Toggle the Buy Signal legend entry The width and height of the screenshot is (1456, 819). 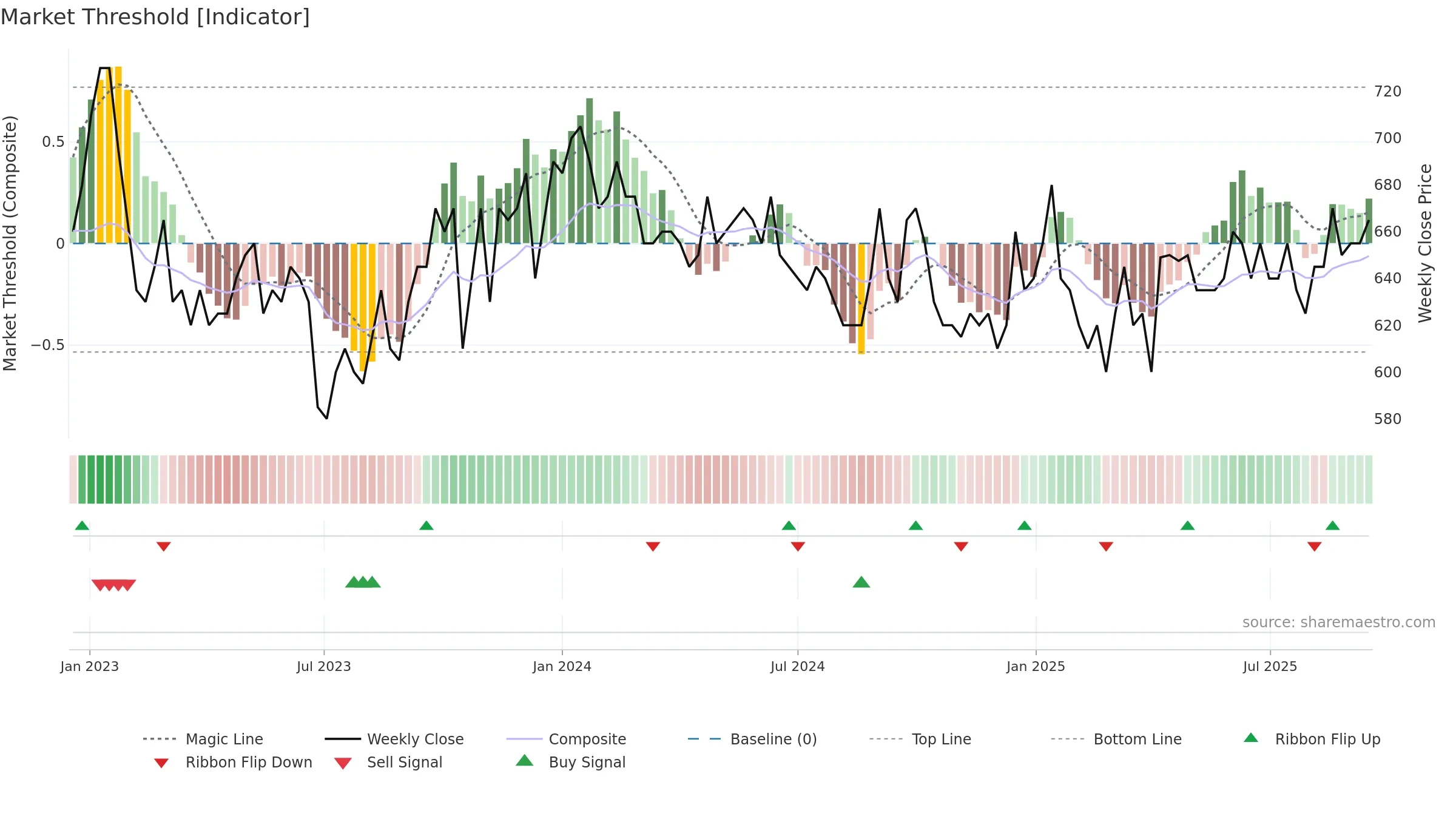pos(570,762)
